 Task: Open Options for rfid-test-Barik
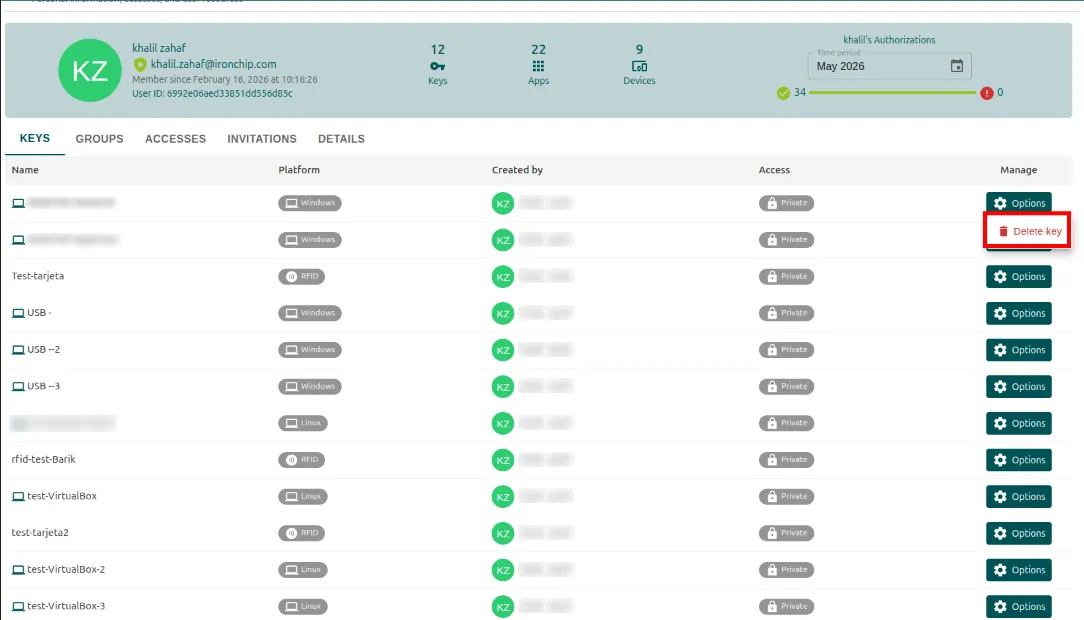pos(1018,460)
